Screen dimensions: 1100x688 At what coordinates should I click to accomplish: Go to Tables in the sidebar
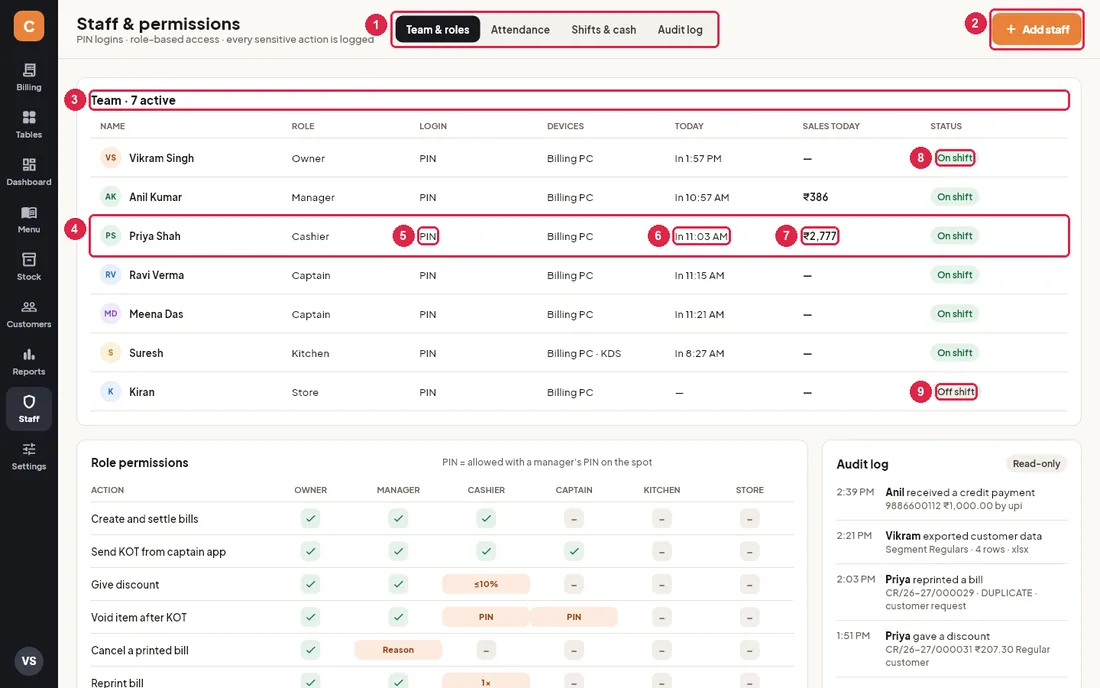click(x=29, y=125)
